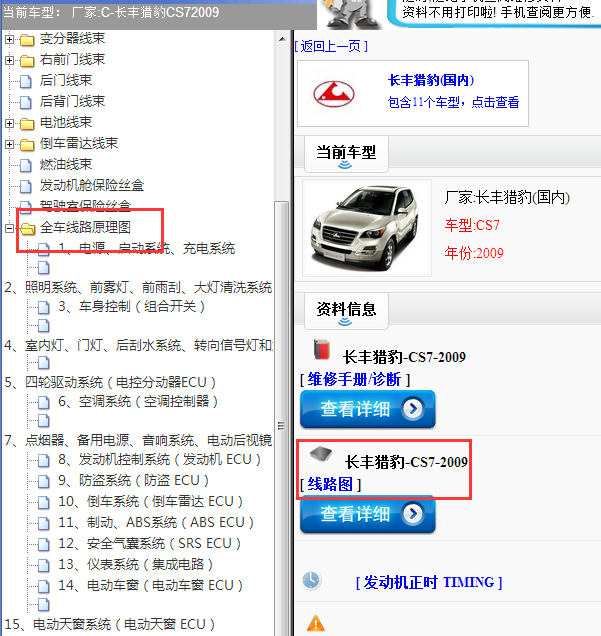Collapse the 全车线路原理图 folder
The image size is (601, 636).
[x=9, y=228]
